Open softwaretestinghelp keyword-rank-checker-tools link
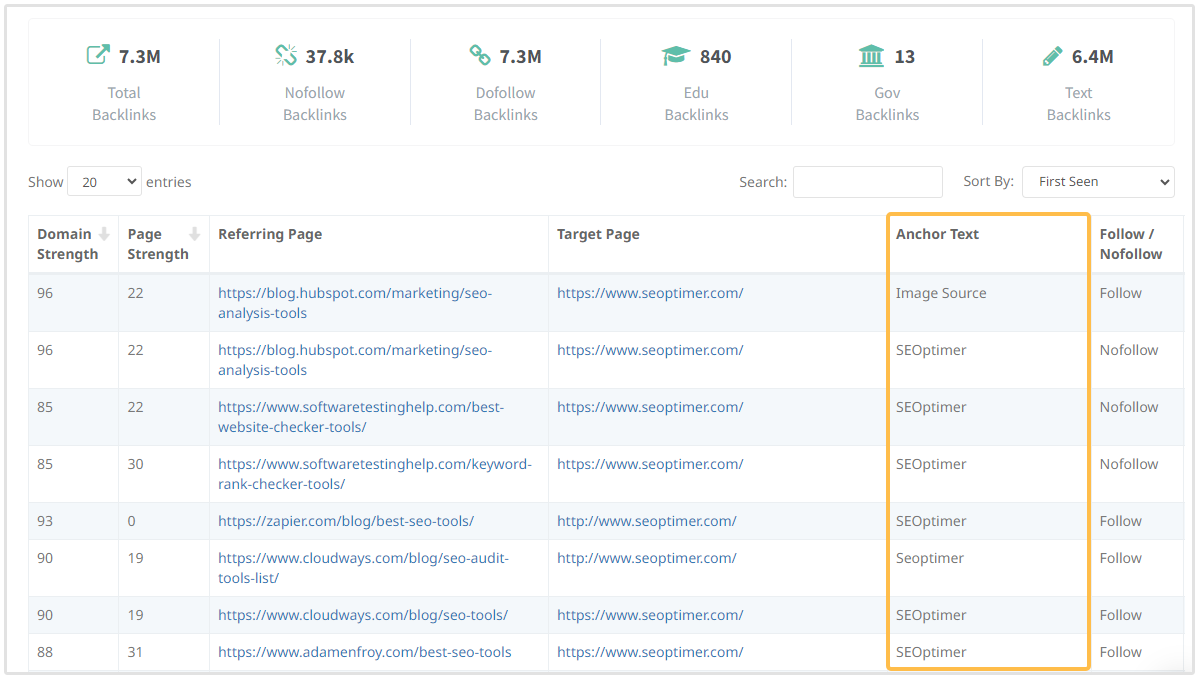Viewport: 1200px width, 680px height. [374, 474]
